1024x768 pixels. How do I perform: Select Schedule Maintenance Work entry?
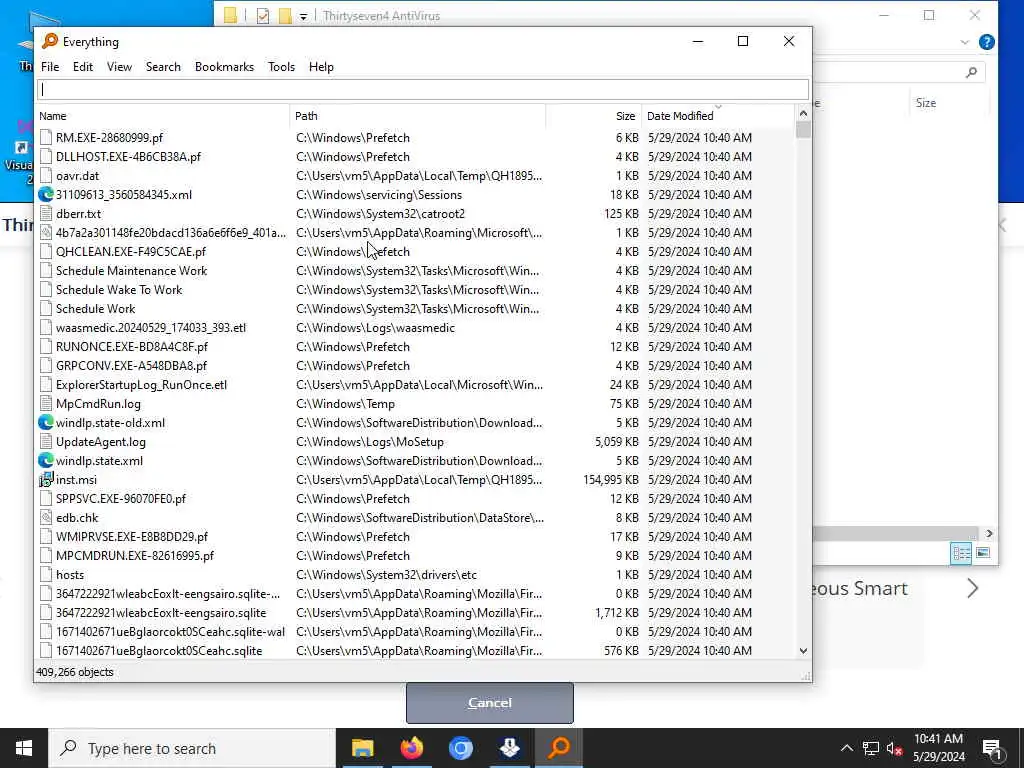(x=131, y=270)
